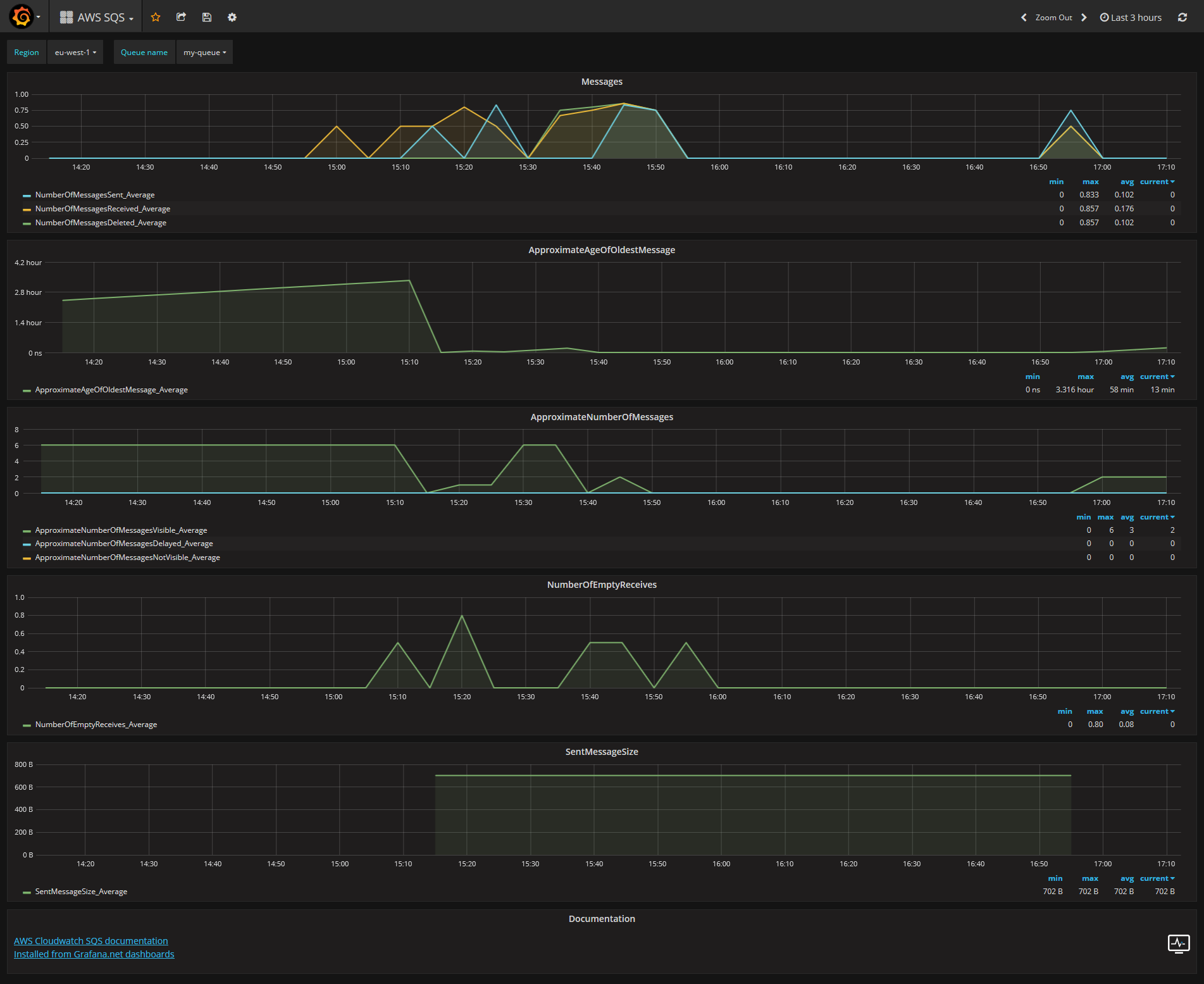
Task: Click the age graph peak near 15:10
Action: [x=409, y=280]
